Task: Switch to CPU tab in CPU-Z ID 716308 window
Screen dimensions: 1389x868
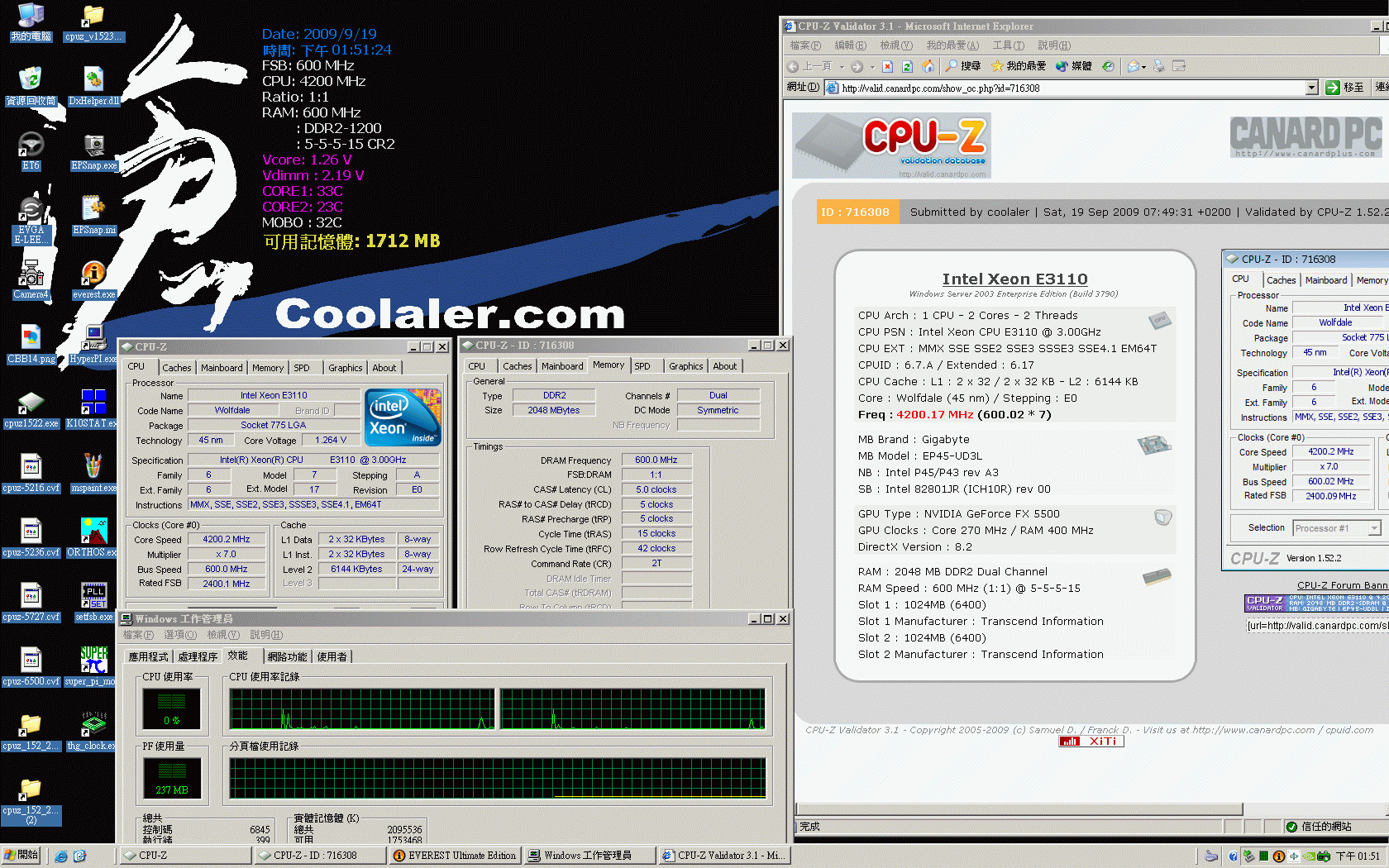Action: click(477, 366)
